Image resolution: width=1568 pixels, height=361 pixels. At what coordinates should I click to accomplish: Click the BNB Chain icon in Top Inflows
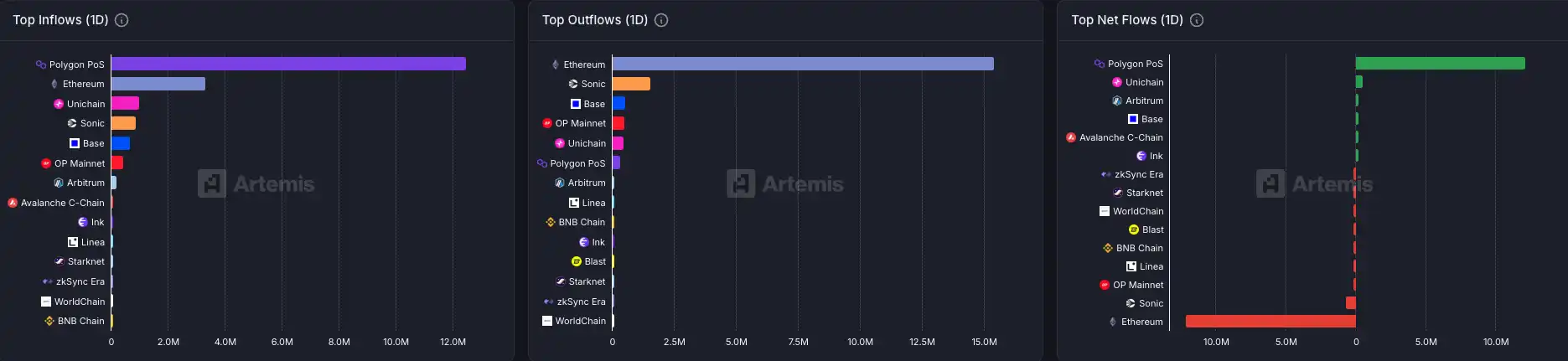click(49, 321)
